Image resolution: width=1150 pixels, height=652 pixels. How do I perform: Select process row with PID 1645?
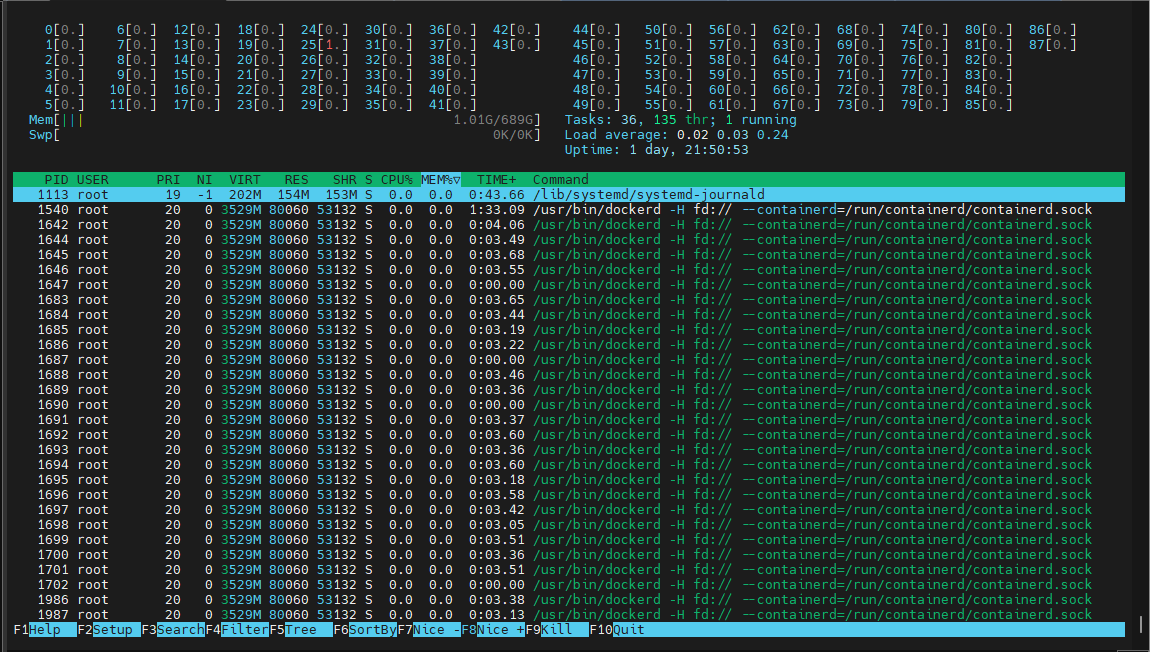pos(568,254)
